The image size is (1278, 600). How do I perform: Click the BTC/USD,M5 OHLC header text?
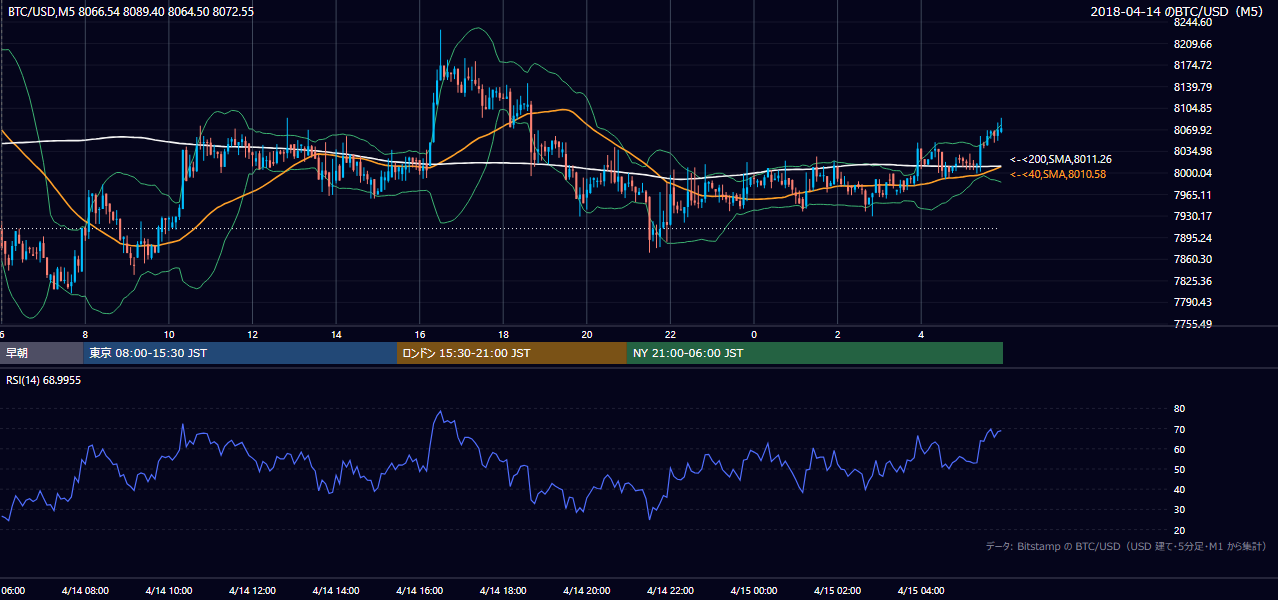(129, 12)
